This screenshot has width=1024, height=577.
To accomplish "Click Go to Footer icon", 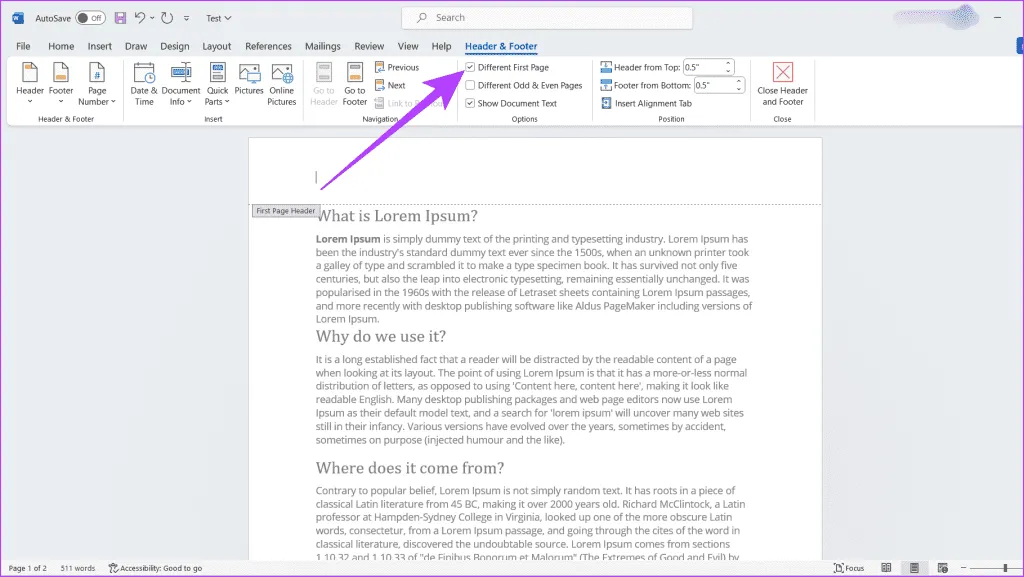I will (355, 82).
